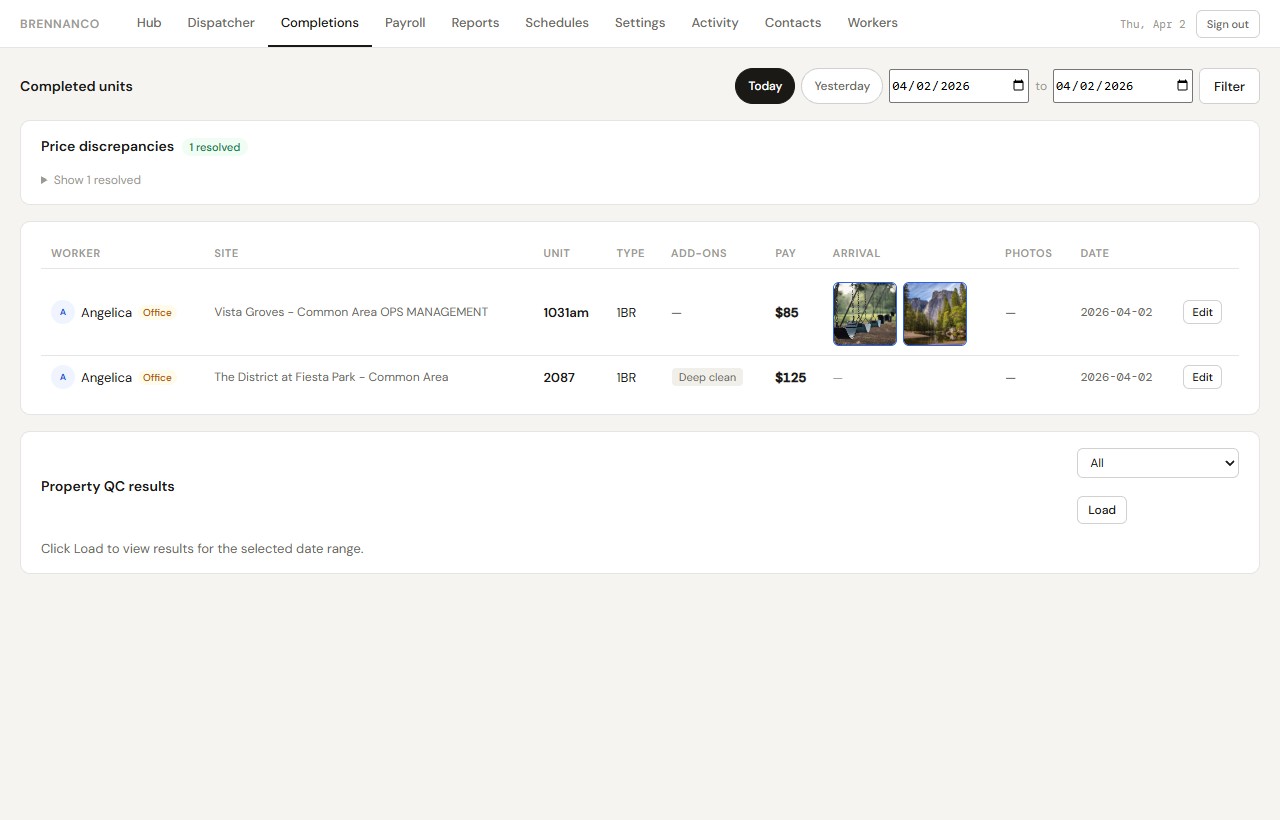
Task: Open the All filter dropdown in Property QC
Action: (1158, 463)
